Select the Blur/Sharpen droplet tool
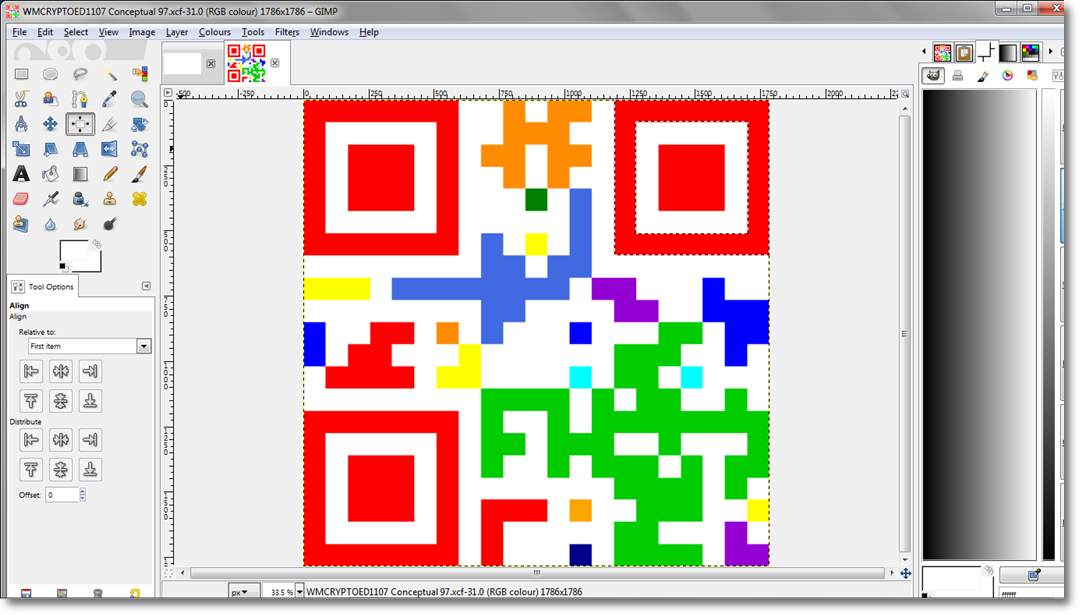 pyautogui.click(x=50, y=224)
